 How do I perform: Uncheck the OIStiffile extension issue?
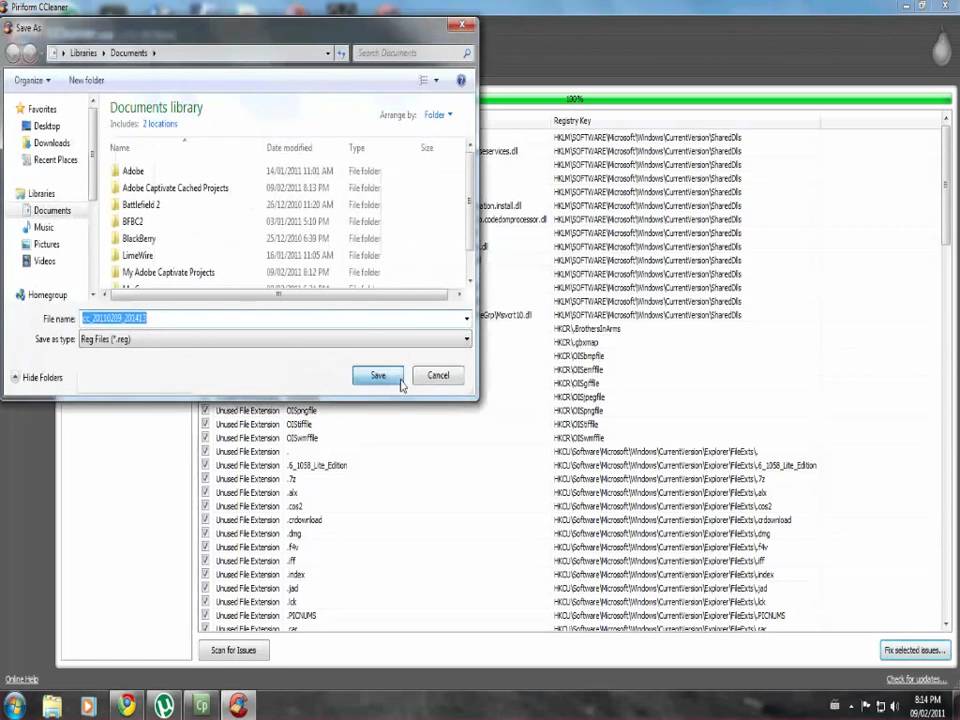205,424
